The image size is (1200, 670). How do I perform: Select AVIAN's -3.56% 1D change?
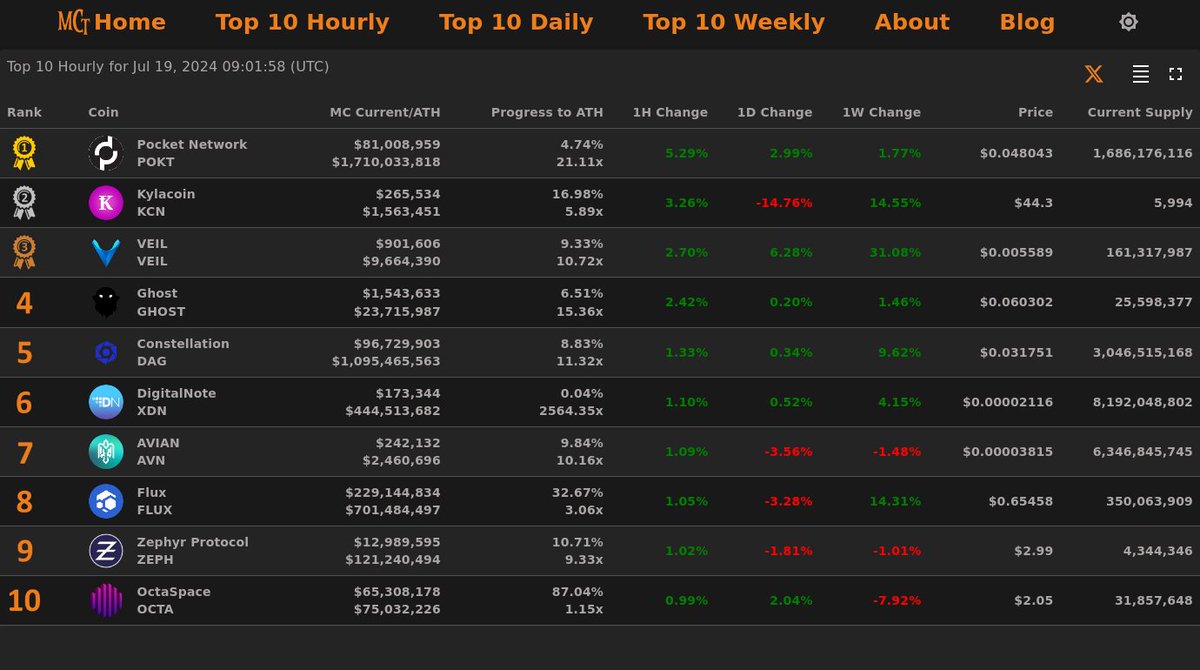pos(789,452)
